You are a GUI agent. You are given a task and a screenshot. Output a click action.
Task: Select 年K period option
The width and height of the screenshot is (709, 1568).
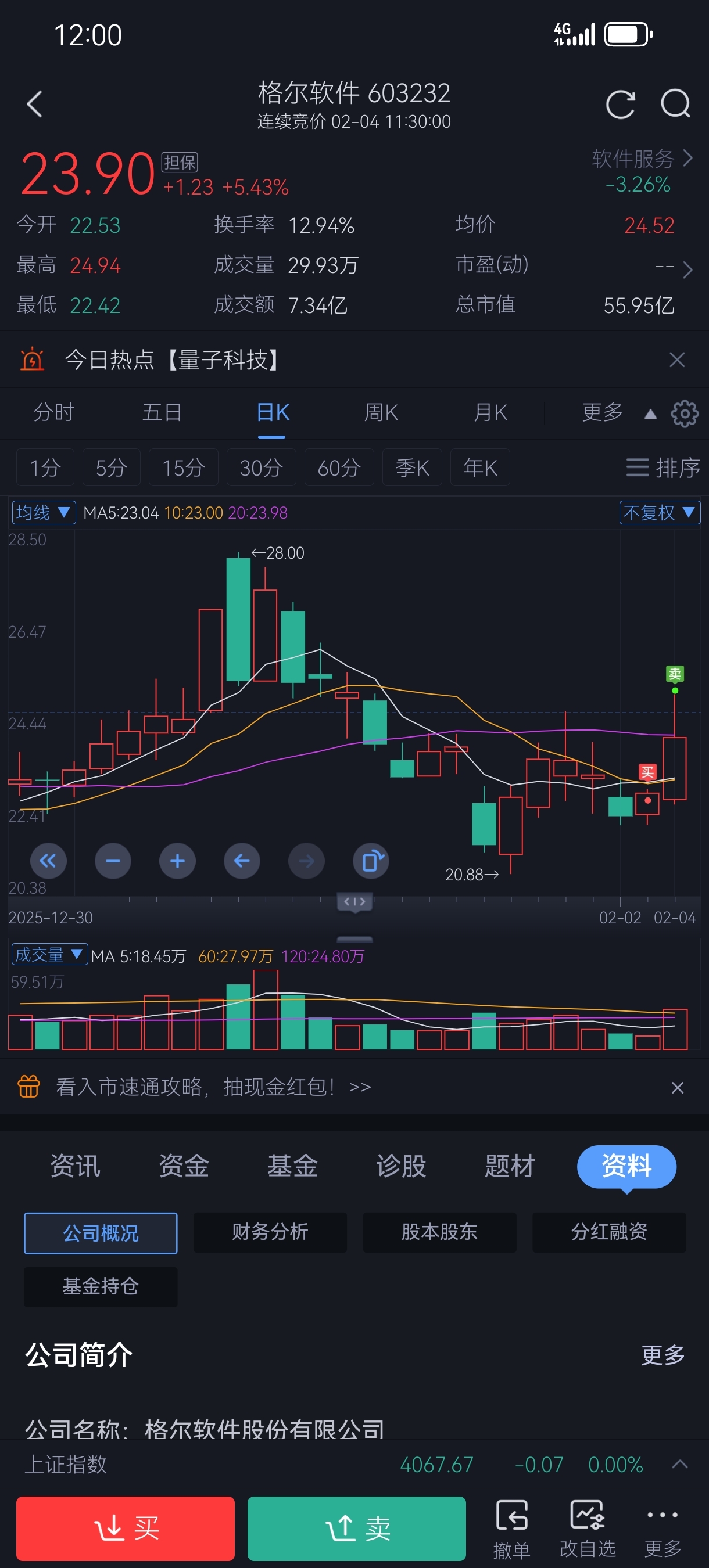point(480,467)
